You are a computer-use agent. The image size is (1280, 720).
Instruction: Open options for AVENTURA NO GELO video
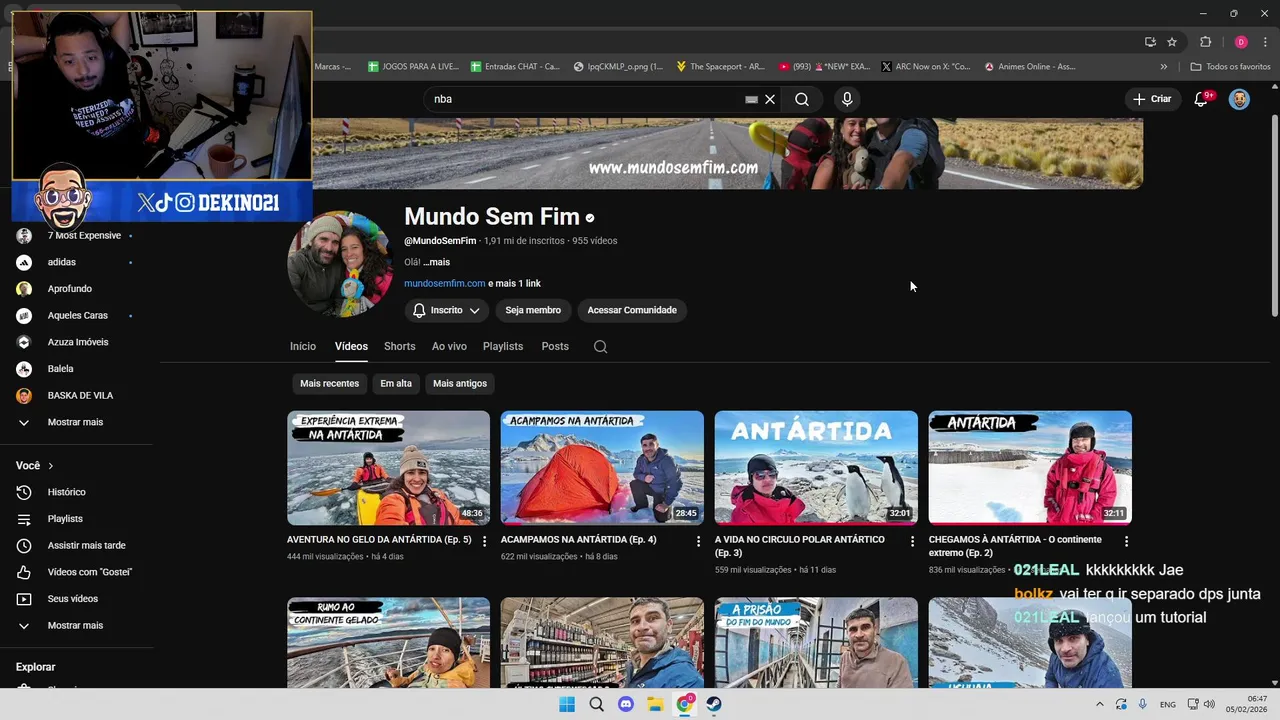[x=485, y=541]
